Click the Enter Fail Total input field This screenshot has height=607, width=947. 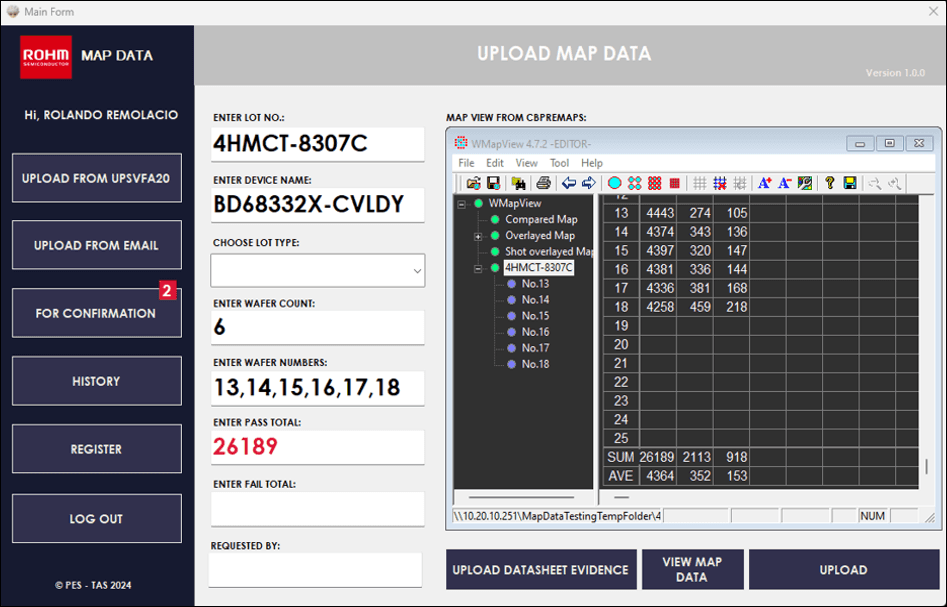coord(317,509)
